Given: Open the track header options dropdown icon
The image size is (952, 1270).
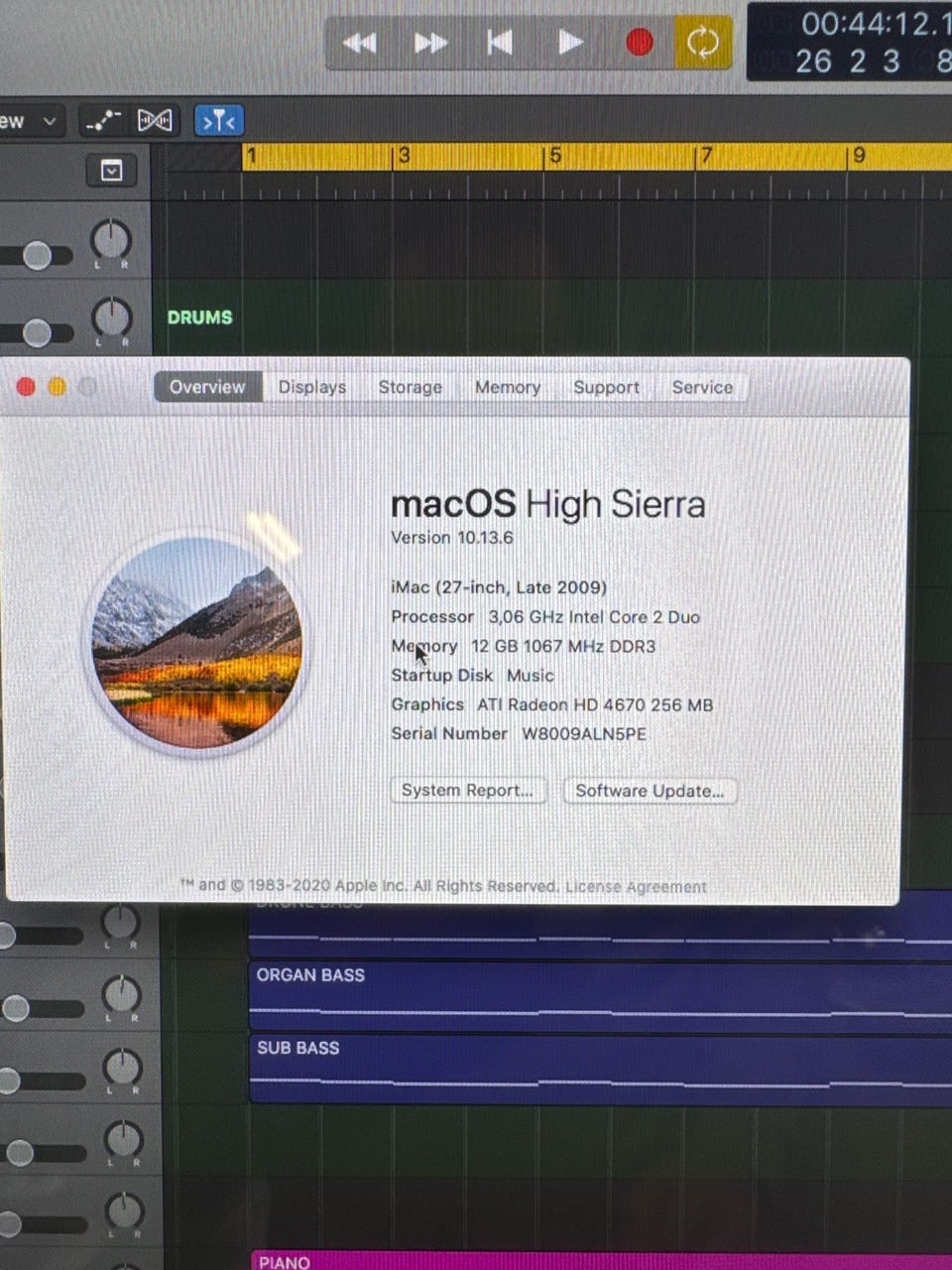Looking at the screenshot, I should (112, 171).
